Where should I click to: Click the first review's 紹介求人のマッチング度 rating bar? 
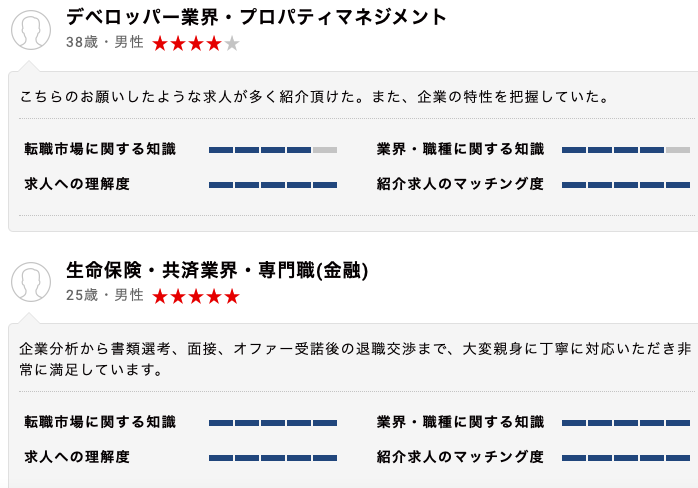(626, 185)
